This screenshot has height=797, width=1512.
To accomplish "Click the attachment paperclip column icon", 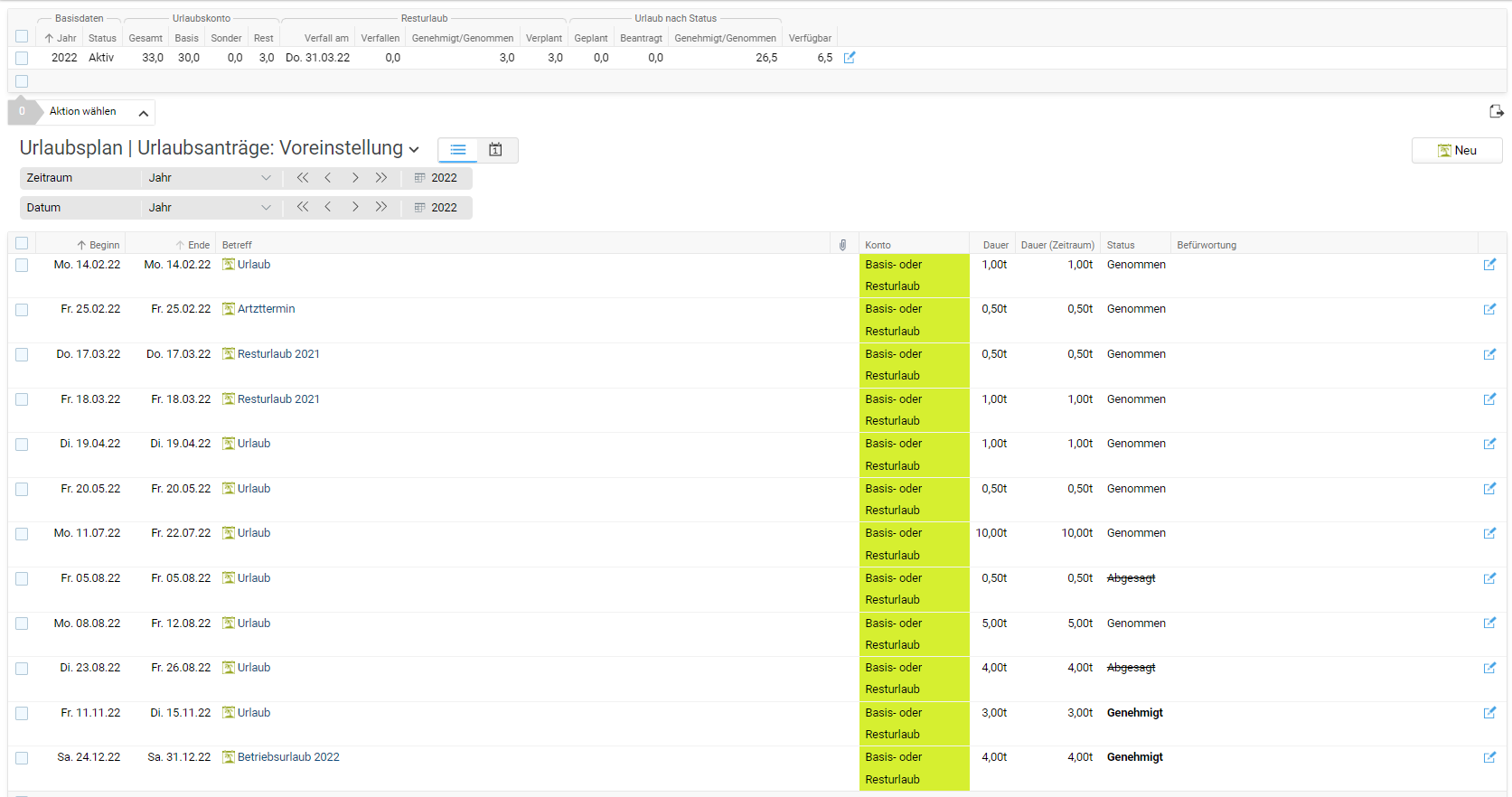I will click(842, 245).
